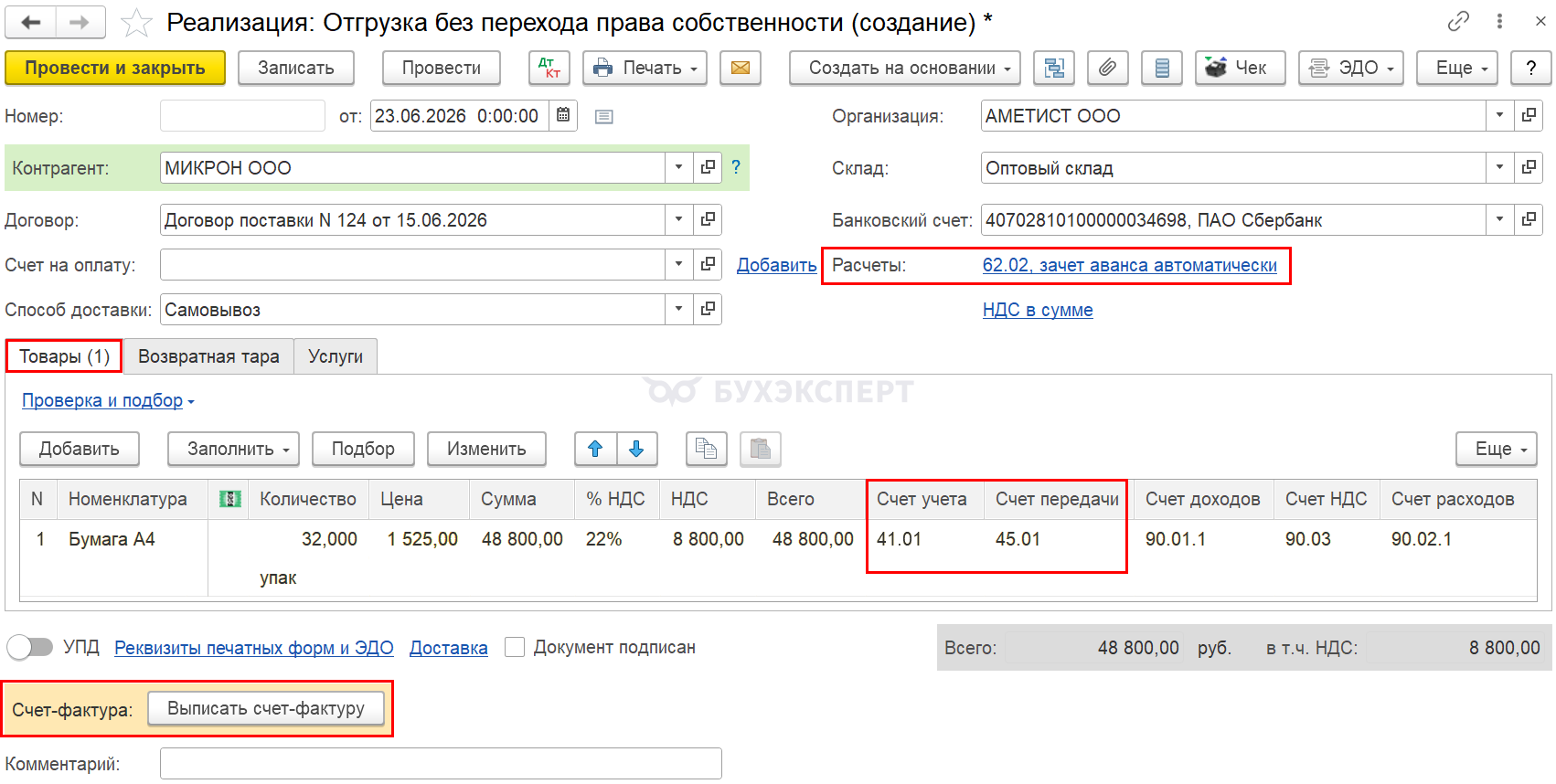Expand the Печать dropdown
Image resolution: width=1556 pixels, height=784 pixels.
[645, 68]
